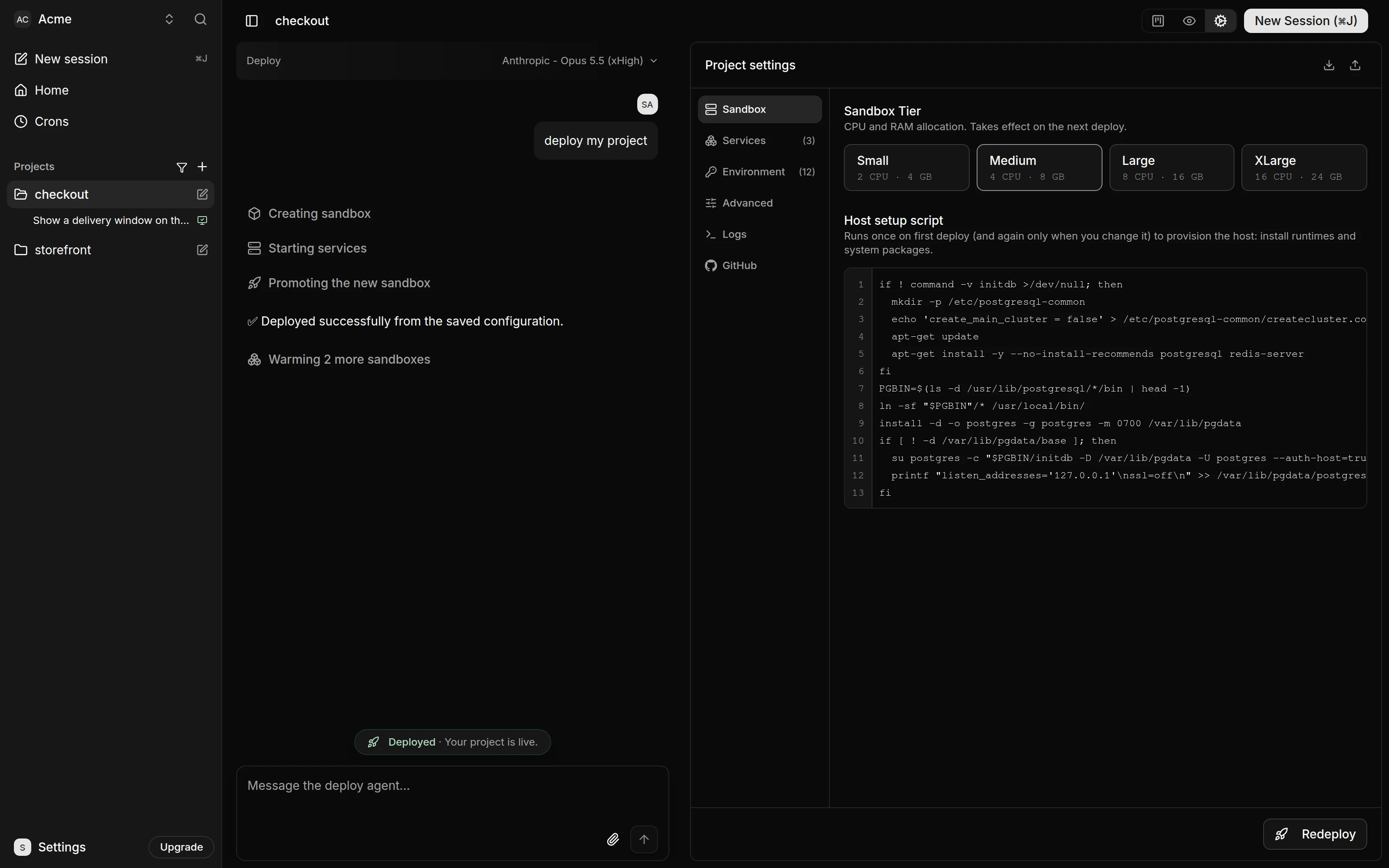Viewport: 1389px width, 868px height.
Task: Toggle the sidebar panel icon beside checkout
Action: tap(251, 21)
